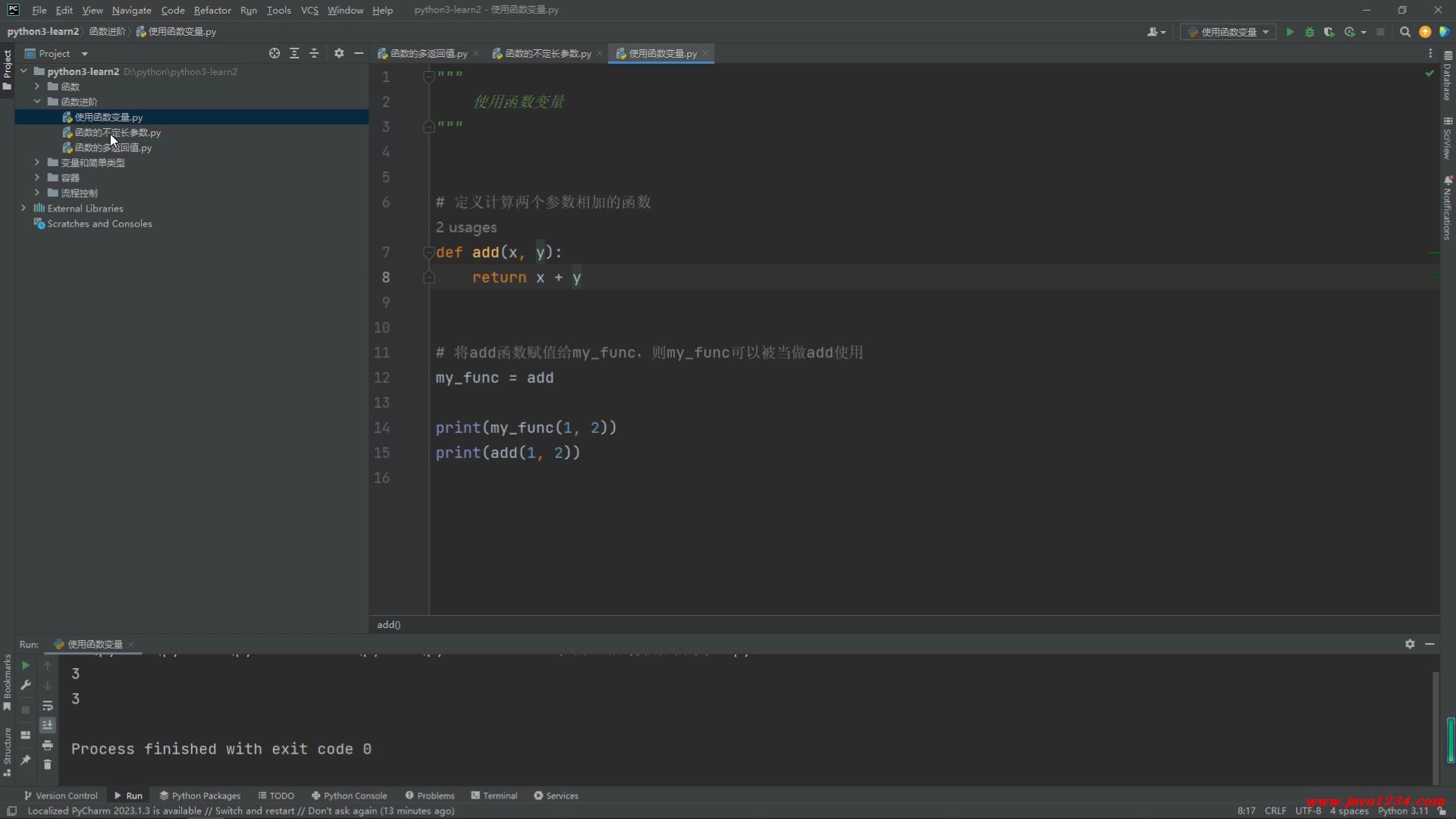This screenshot has width=1456, height=819.
Task: Open Python Packages tool window
Action: [200, 795]
